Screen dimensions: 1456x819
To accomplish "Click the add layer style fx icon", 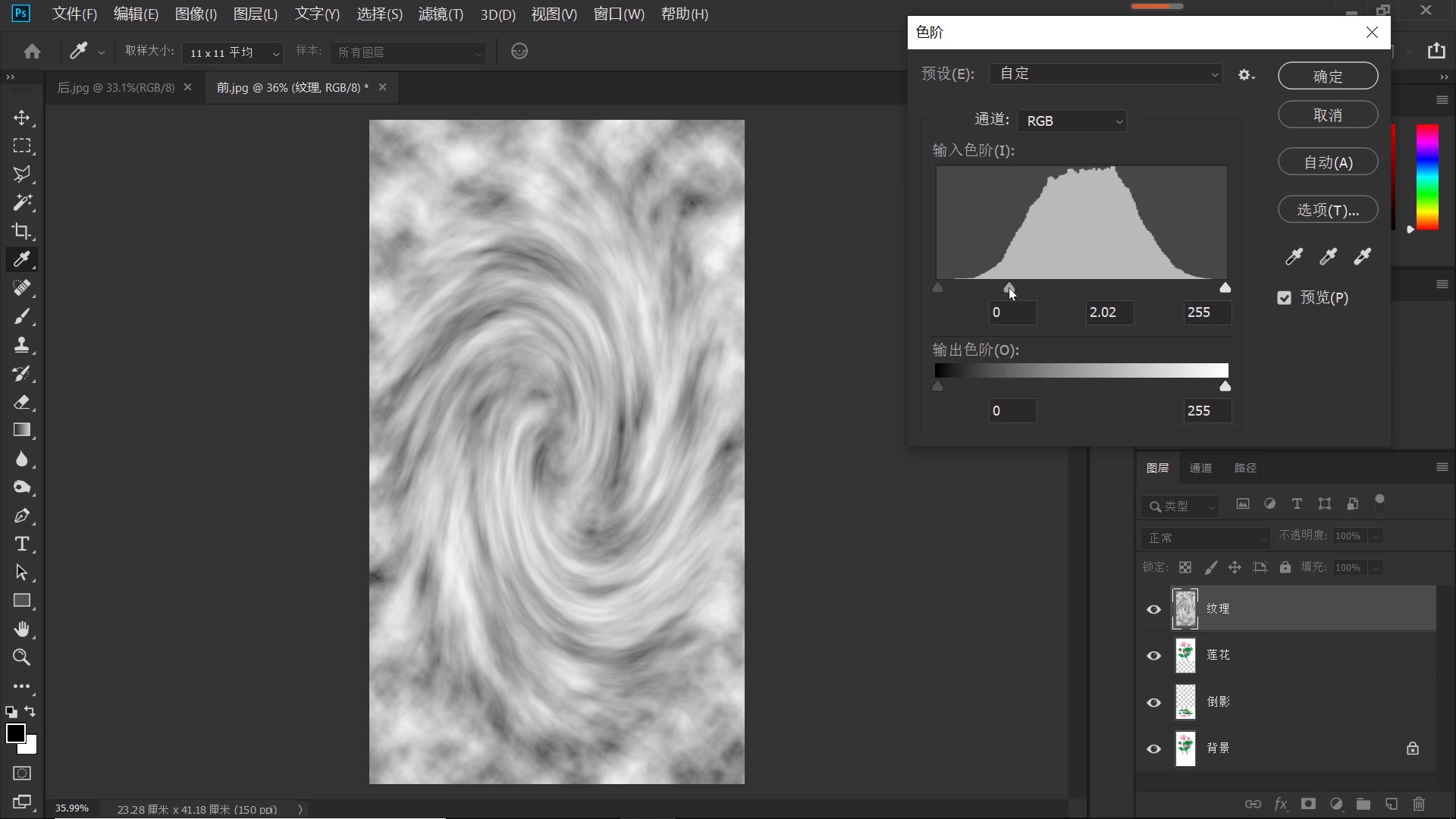I will coord(1281,804).
